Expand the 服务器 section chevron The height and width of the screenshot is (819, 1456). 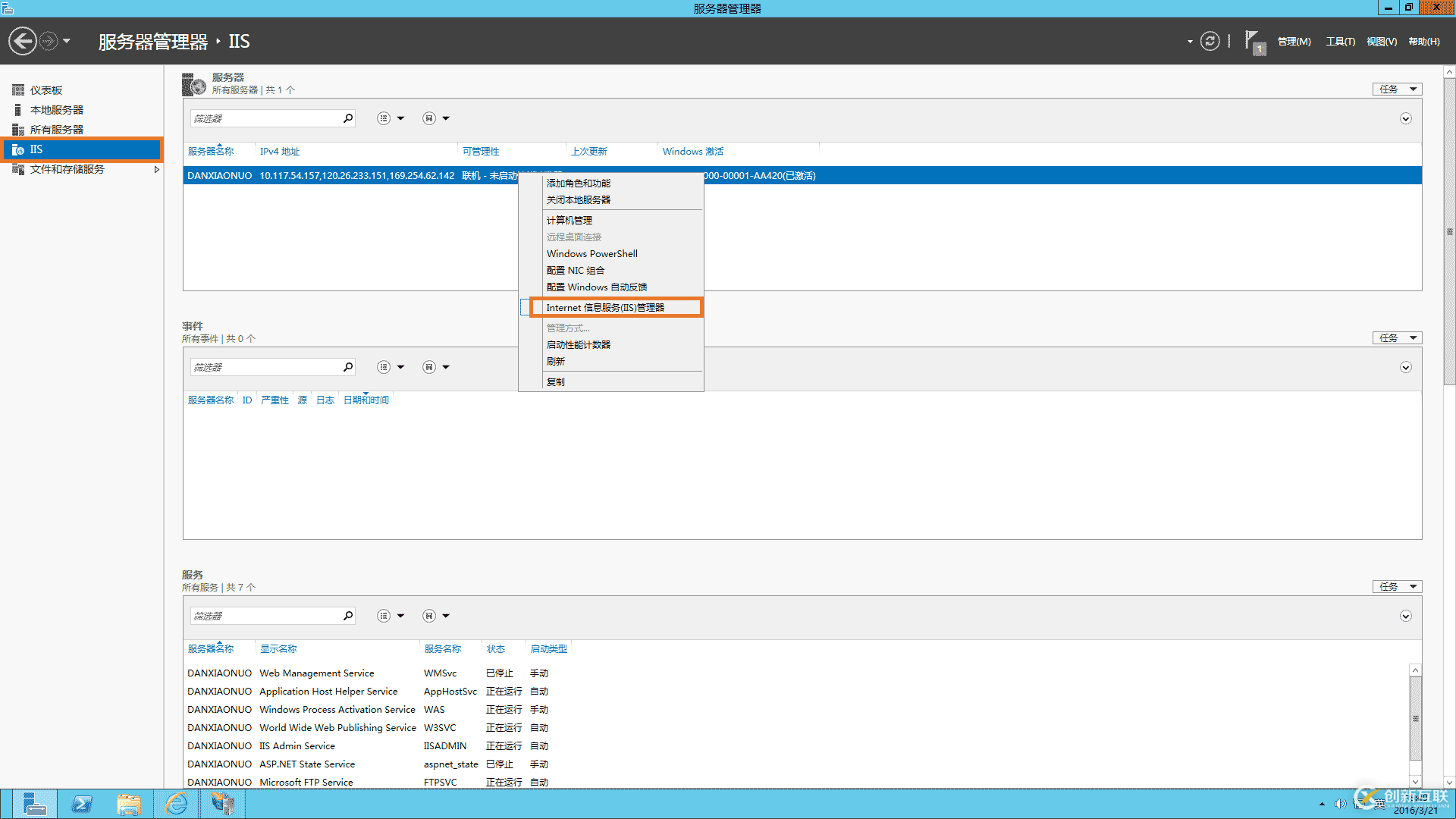tap(1405, 119)
